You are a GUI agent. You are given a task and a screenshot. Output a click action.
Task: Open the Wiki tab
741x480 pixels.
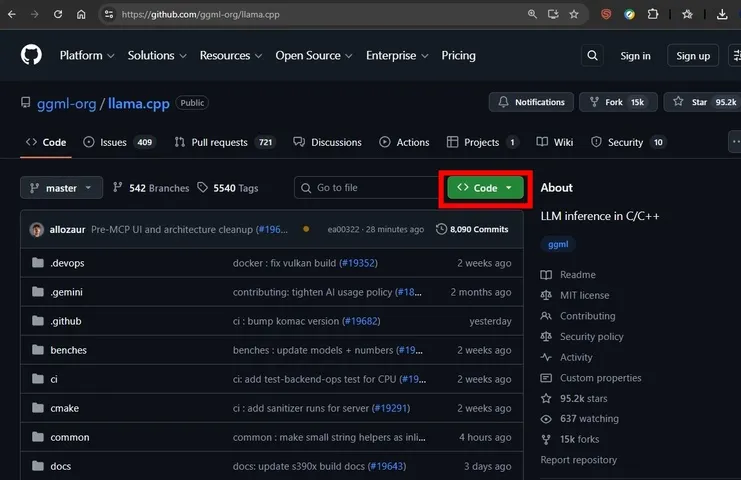pyautogui.click(x=555, y=142)
